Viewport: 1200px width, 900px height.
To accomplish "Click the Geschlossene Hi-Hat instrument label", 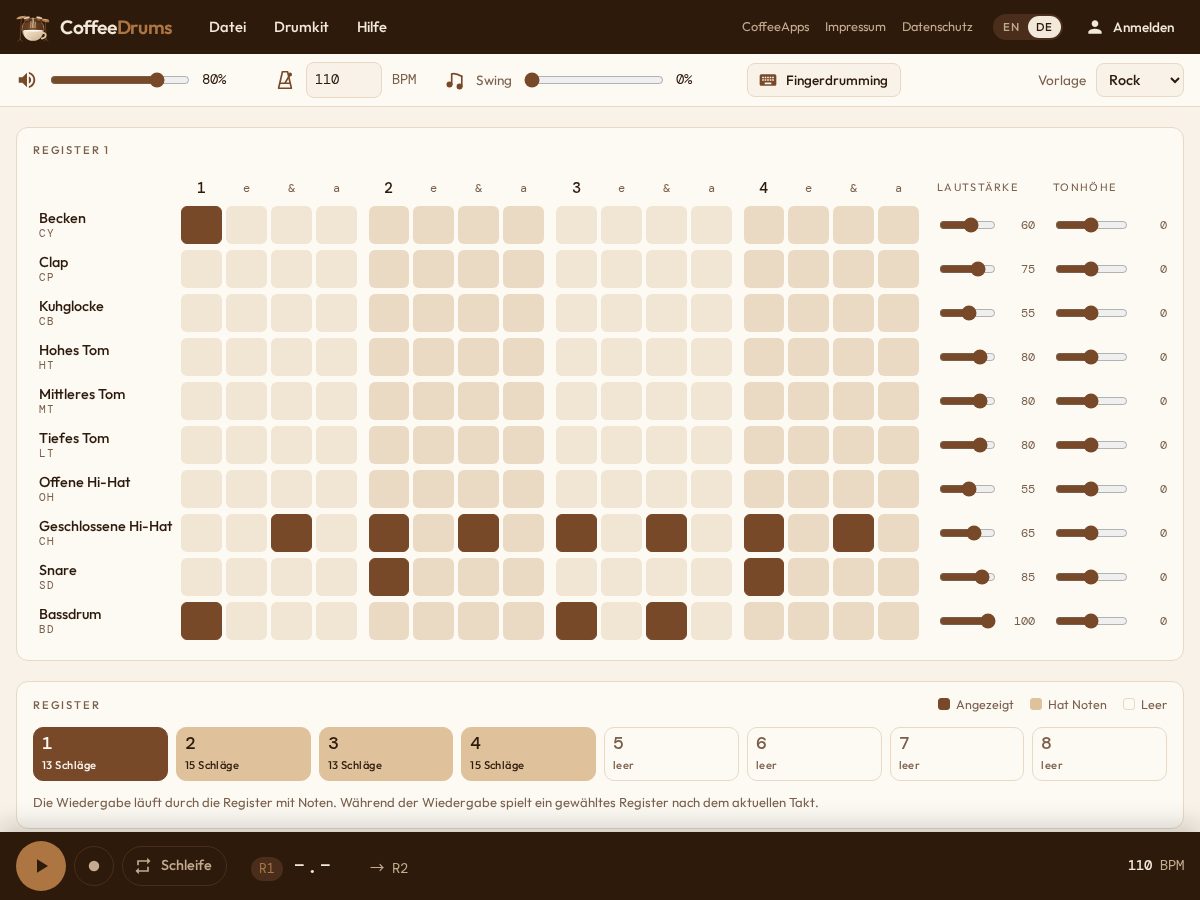I will pyautogui.click(x=105, y=526).
